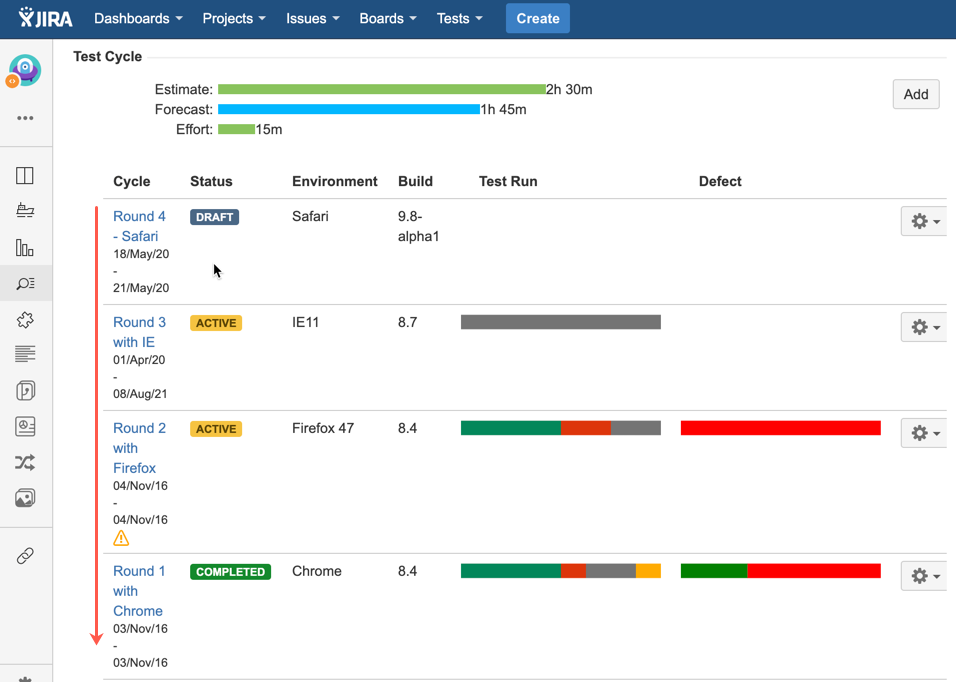Click the shuffle arrows icon in sidebar
This screenshot has height=682, width=956.
[25, 462]
